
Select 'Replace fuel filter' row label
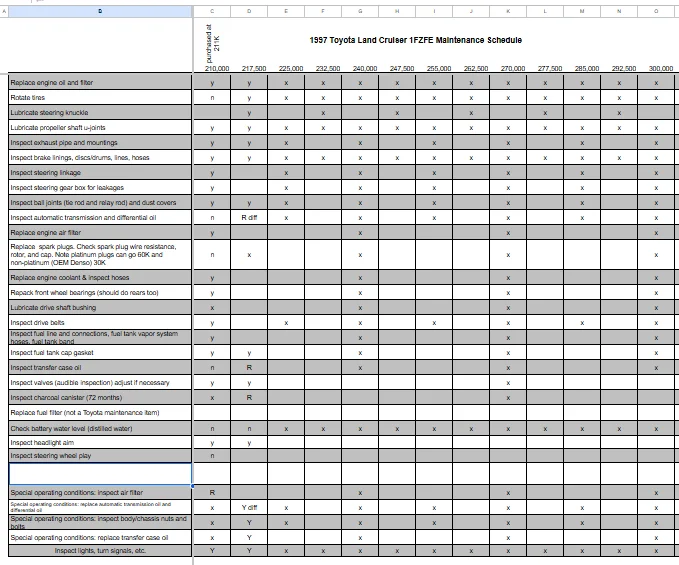point(100,413)
